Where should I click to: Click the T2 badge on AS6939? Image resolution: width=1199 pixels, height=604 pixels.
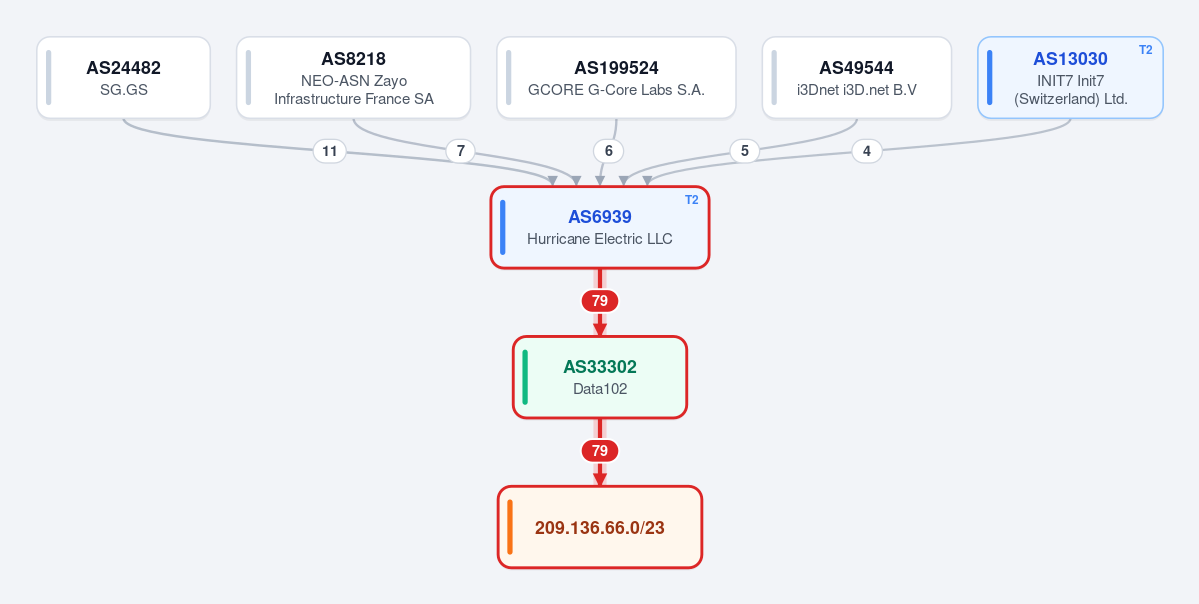691,200
